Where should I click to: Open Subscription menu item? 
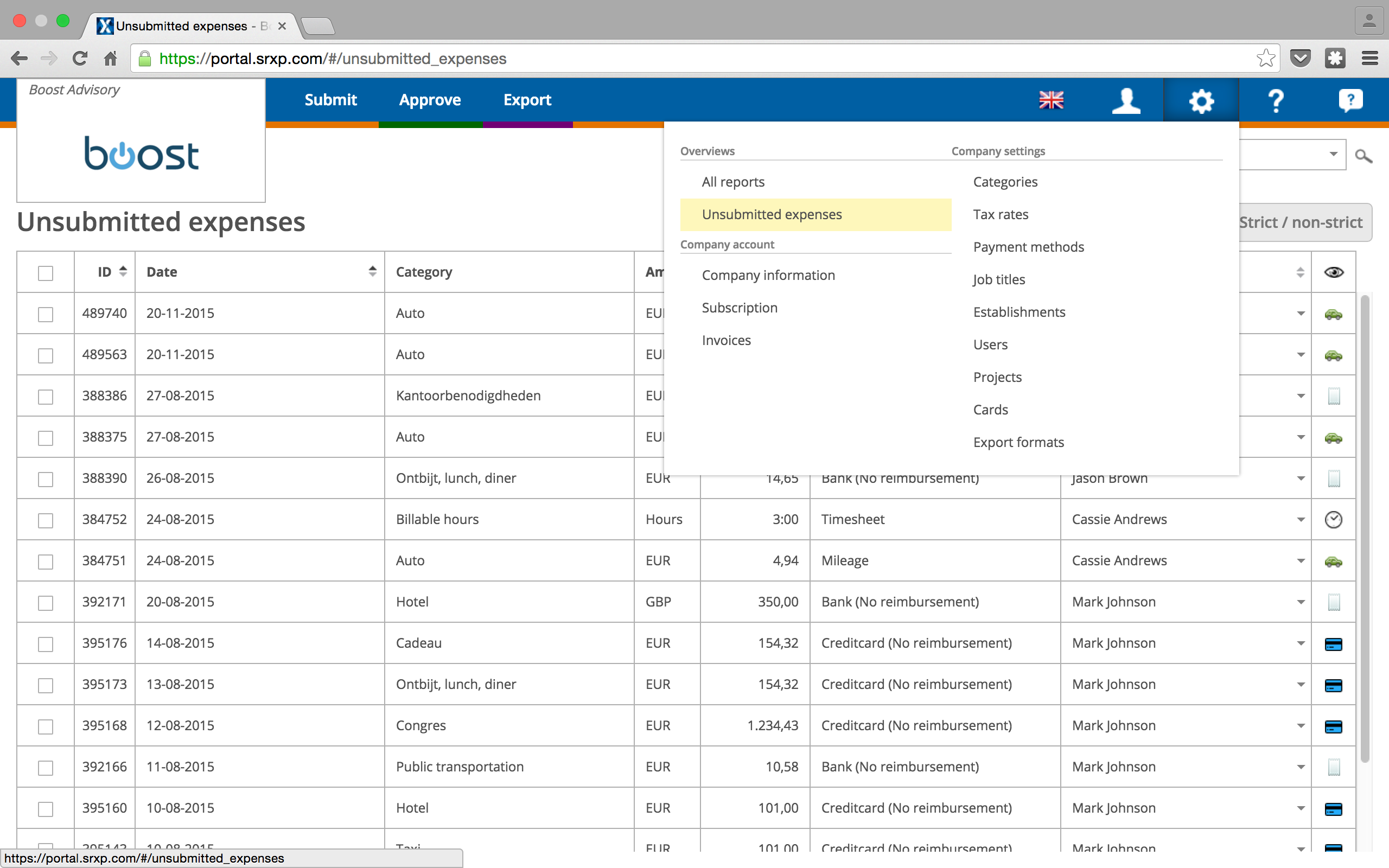740,308
